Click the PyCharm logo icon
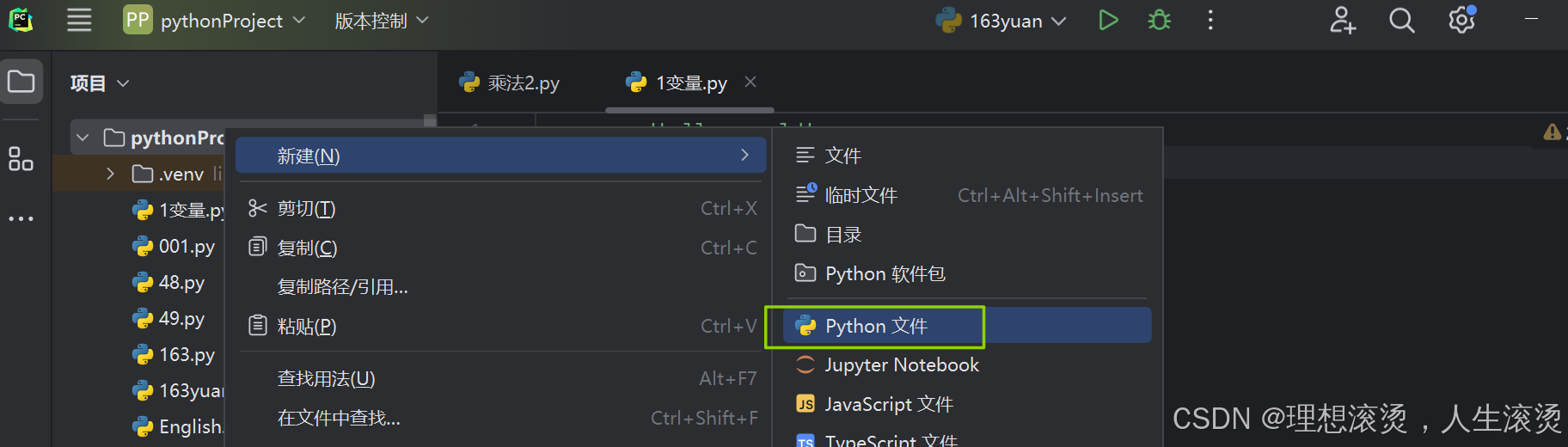The height and width of the screenshot is (447, 1568). point(21,20)
